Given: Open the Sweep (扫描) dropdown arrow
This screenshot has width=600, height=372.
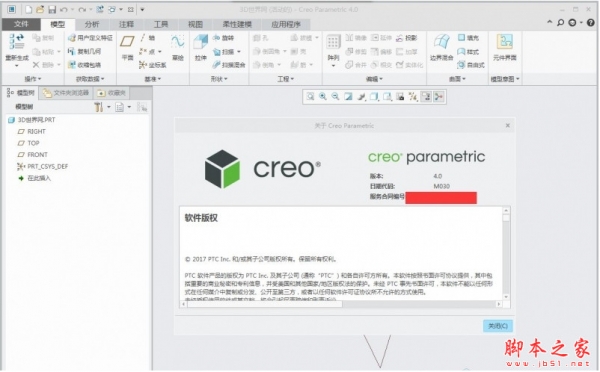Looking at the screenshot, I should point(239,52).
